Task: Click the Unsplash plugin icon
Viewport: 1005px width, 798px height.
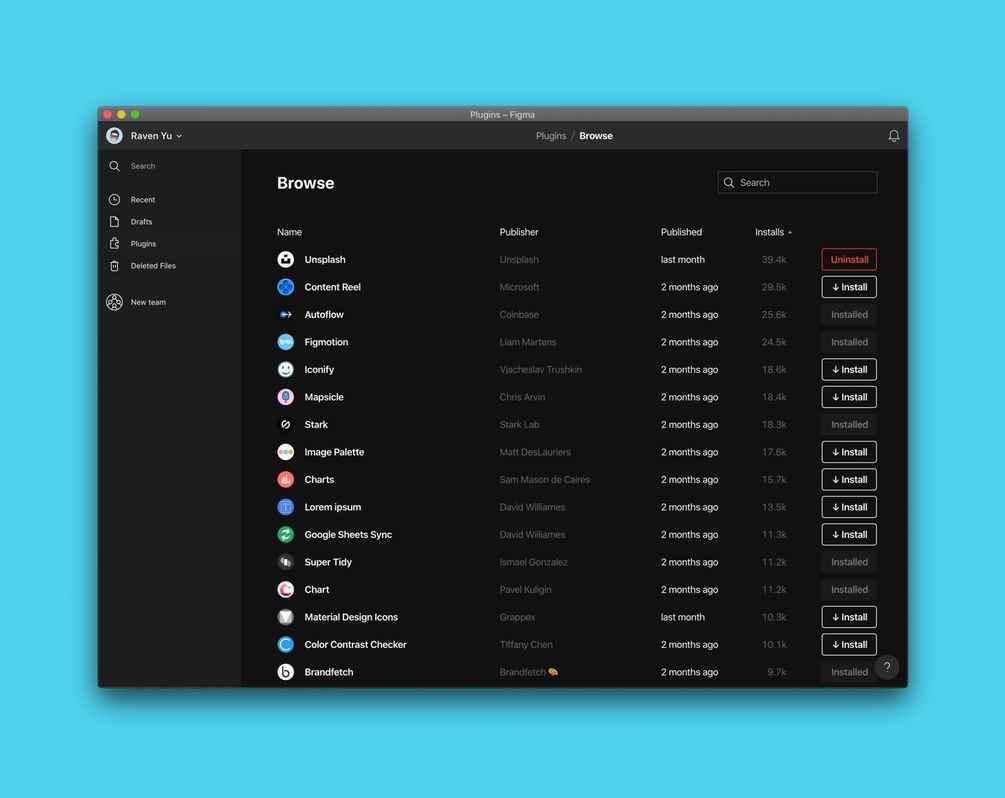Action: click(x=286, y=260)
